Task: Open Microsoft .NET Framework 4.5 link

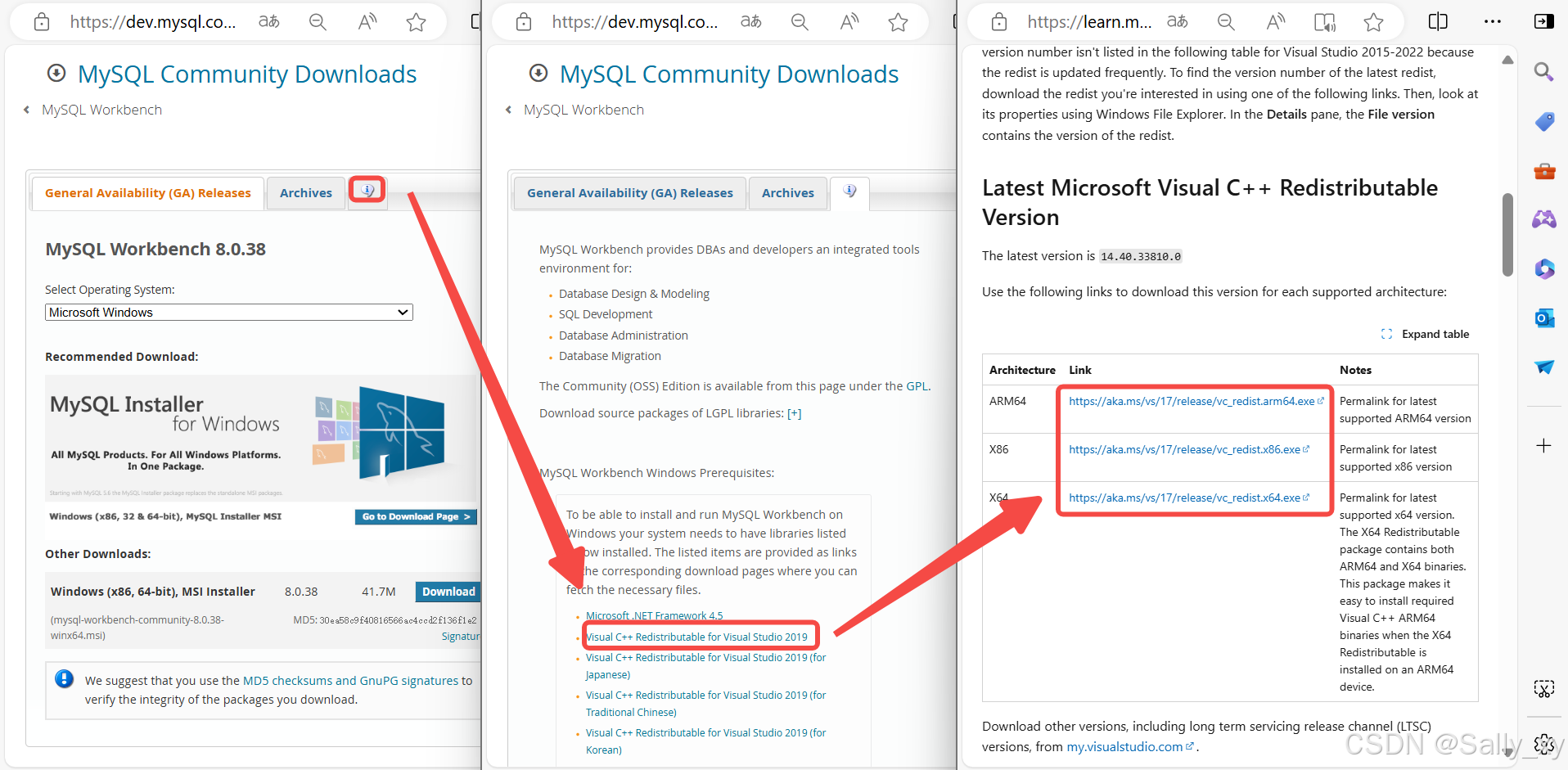Action: 654,616
